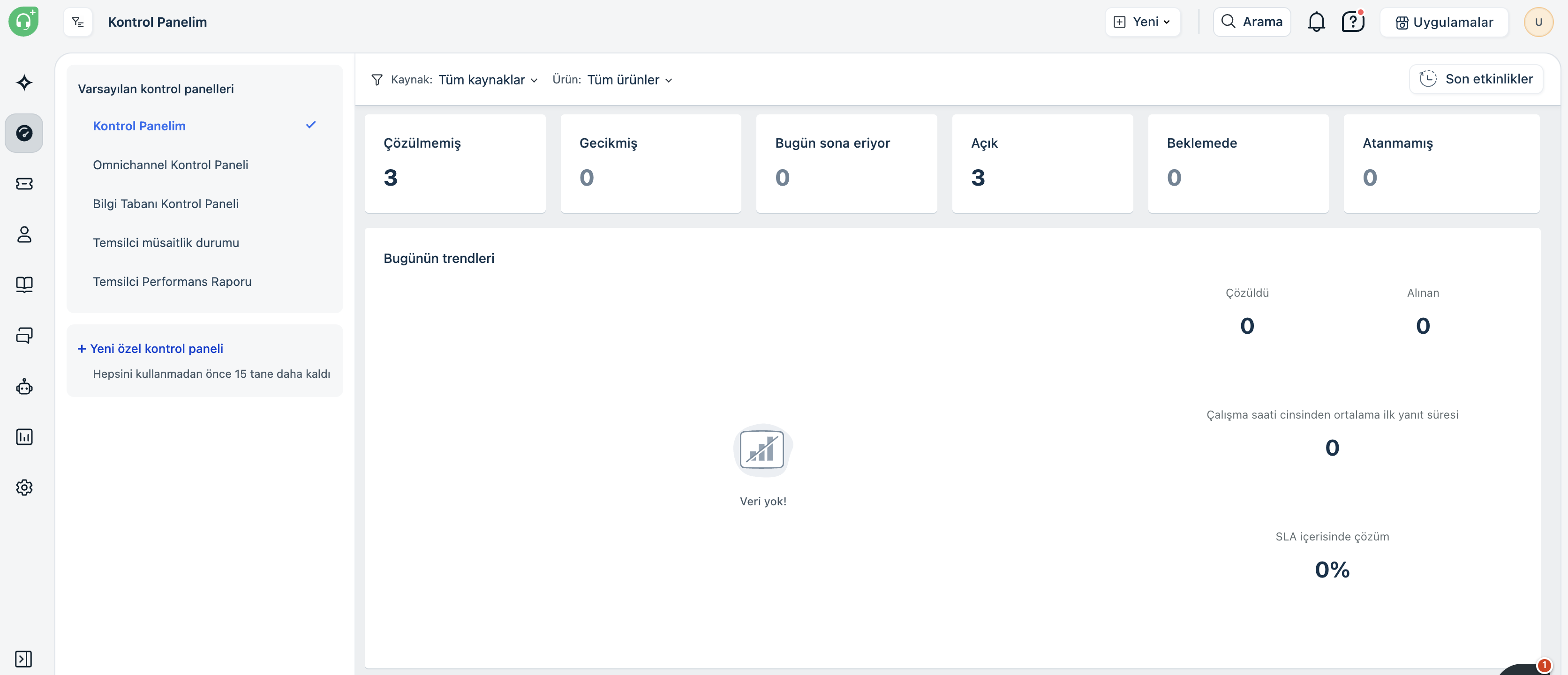1568x675 pixels.
Task: Open the Contacts person icon in sidebar
Action: coord(24,234)
